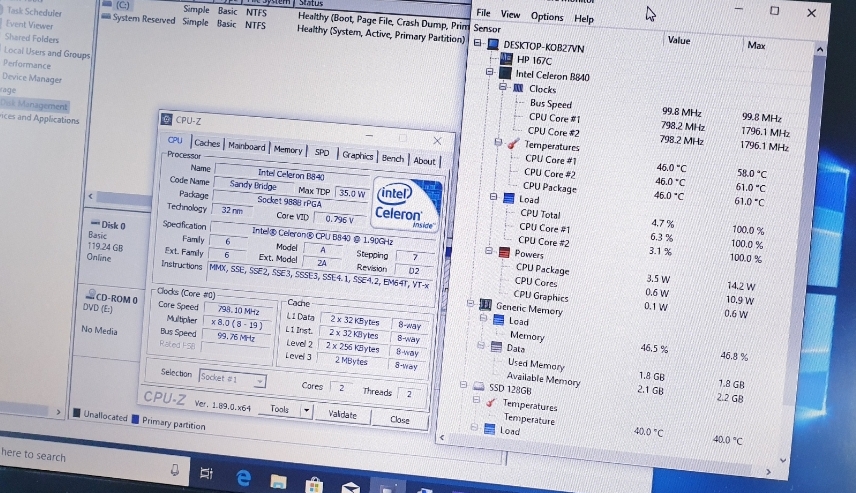Image resolution: width=856 pixels, height=493 pixels.
Task: Click the Validate button in CPU-Z
Action: (342, 414)
